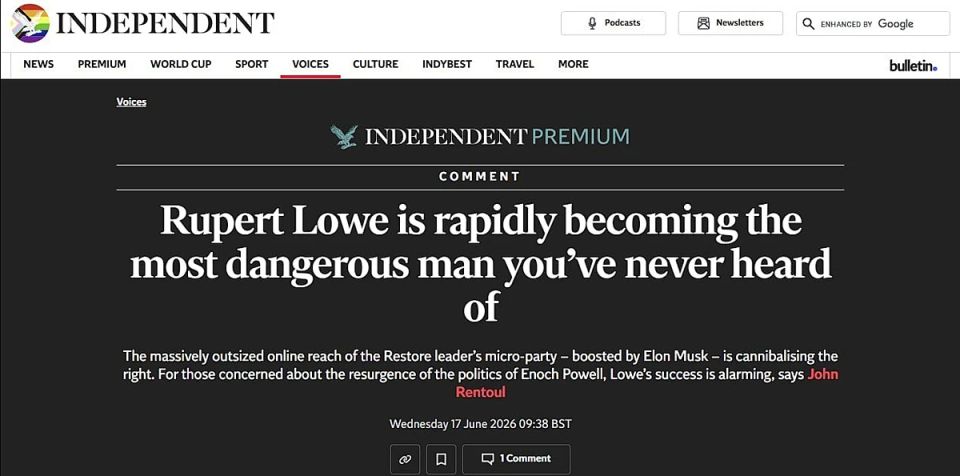Focus the Google enhanced search field
The image size is (960, 476).
tap(872, 23)
